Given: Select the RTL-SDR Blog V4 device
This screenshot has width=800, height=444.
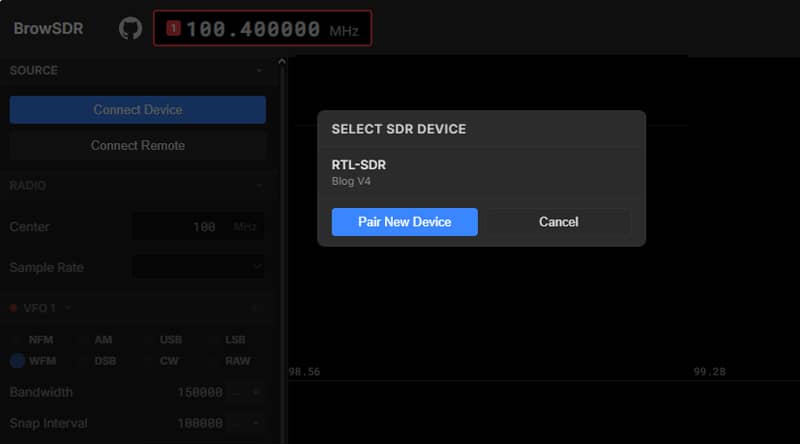Looking at the screenshot, I should [481, 172].
